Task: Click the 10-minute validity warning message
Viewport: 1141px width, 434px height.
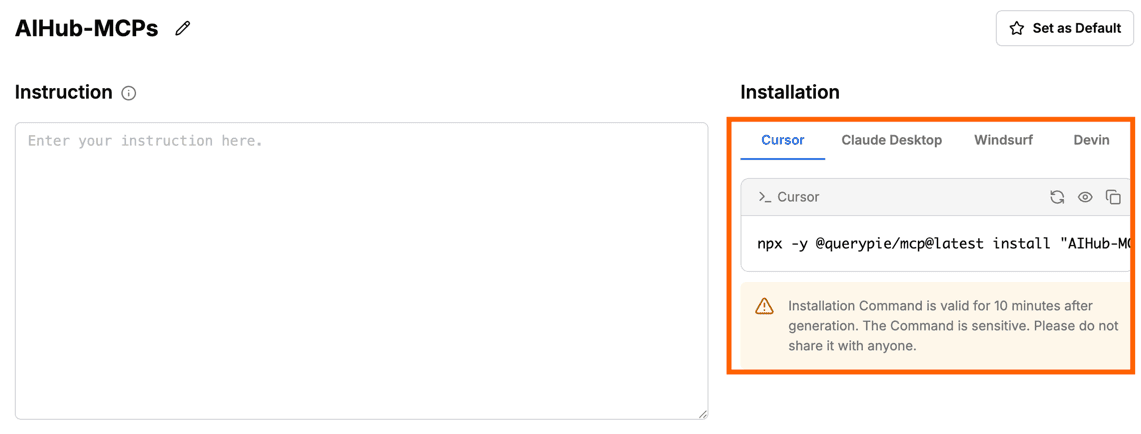Action: point(953,326)
